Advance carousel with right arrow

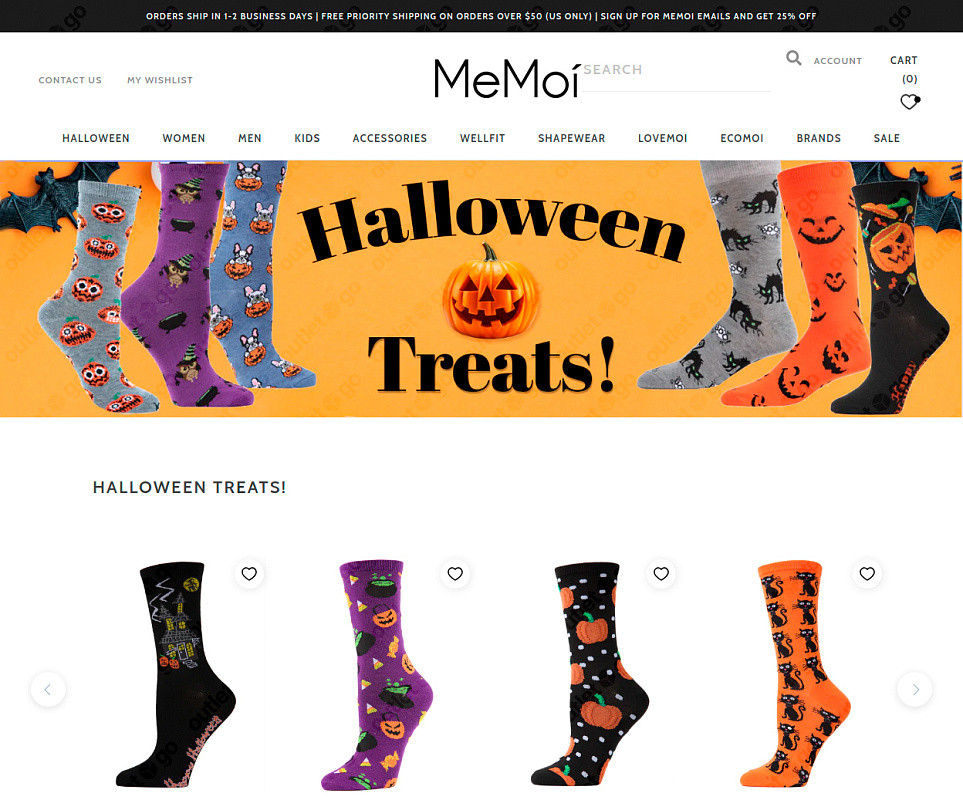[x=914, y=689]
